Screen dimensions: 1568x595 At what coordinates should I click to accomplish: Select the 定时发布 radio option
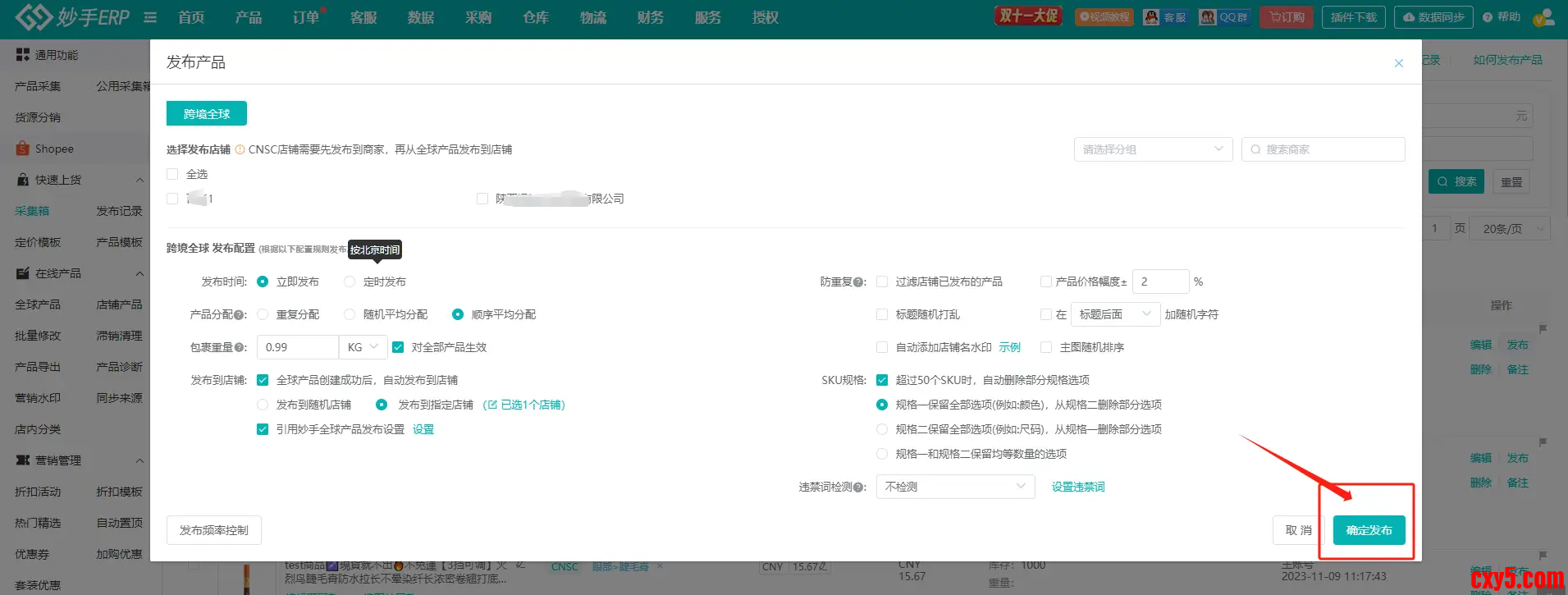(x=350, y=281)
